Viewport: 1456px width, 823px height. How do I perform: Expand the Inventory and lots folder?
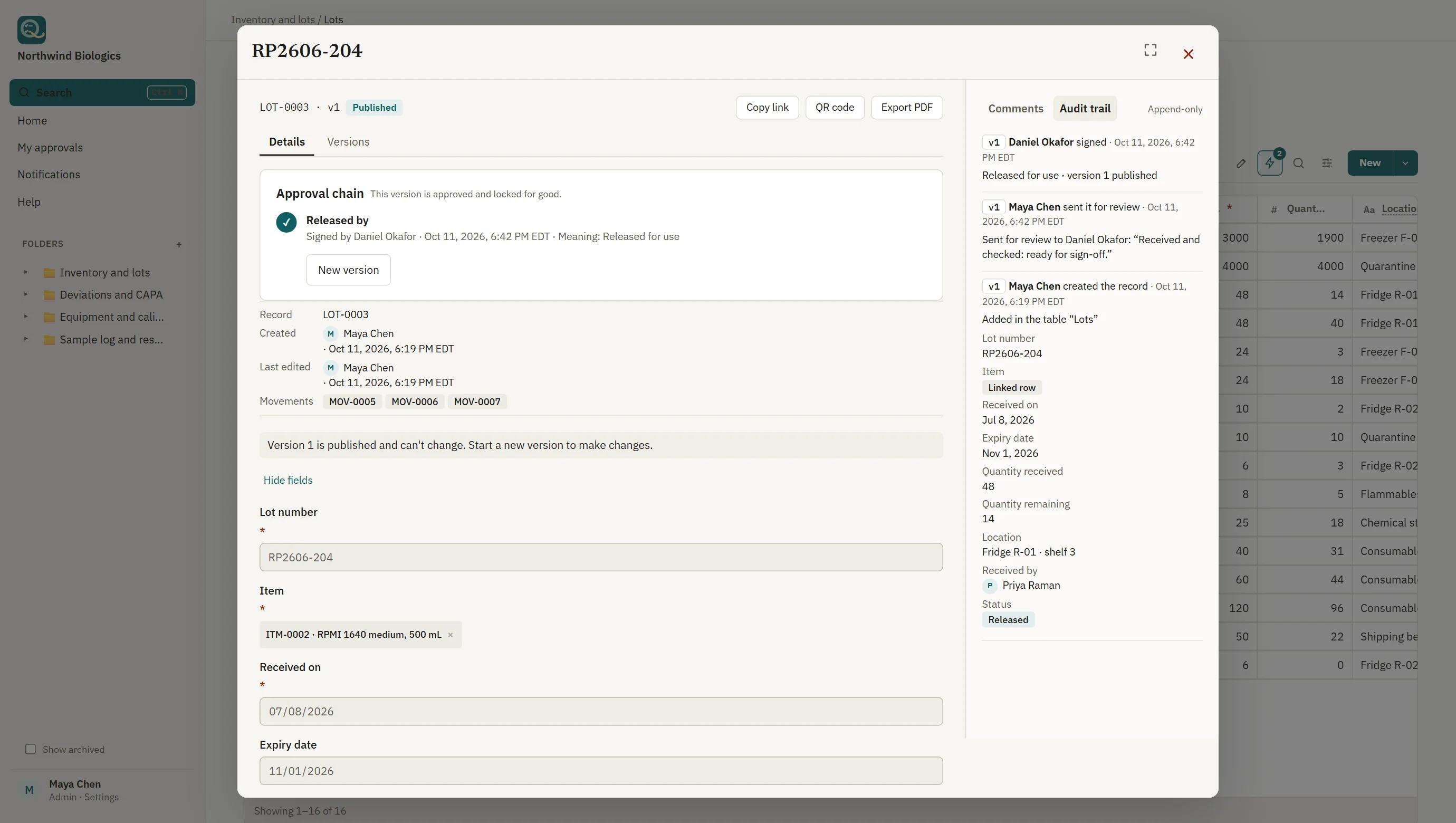tap(25, 272)
